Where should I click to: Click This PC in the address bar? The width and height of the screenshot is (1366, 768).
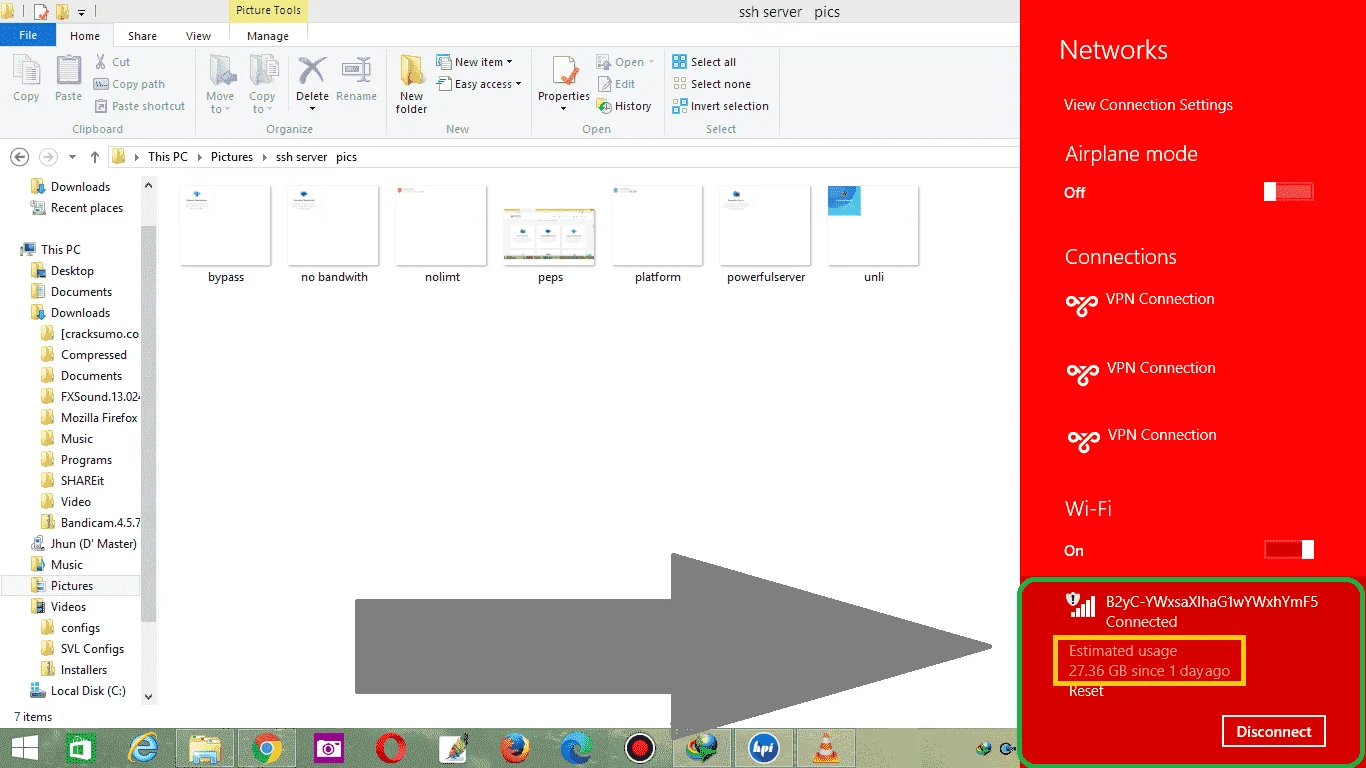pyautogui.click(x=167, y=157)
